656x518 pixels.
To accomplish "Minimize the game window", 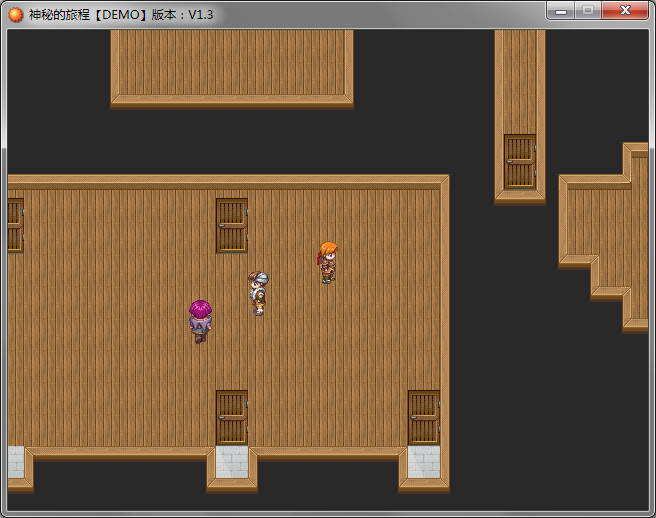I will click(x=561, y=11).
